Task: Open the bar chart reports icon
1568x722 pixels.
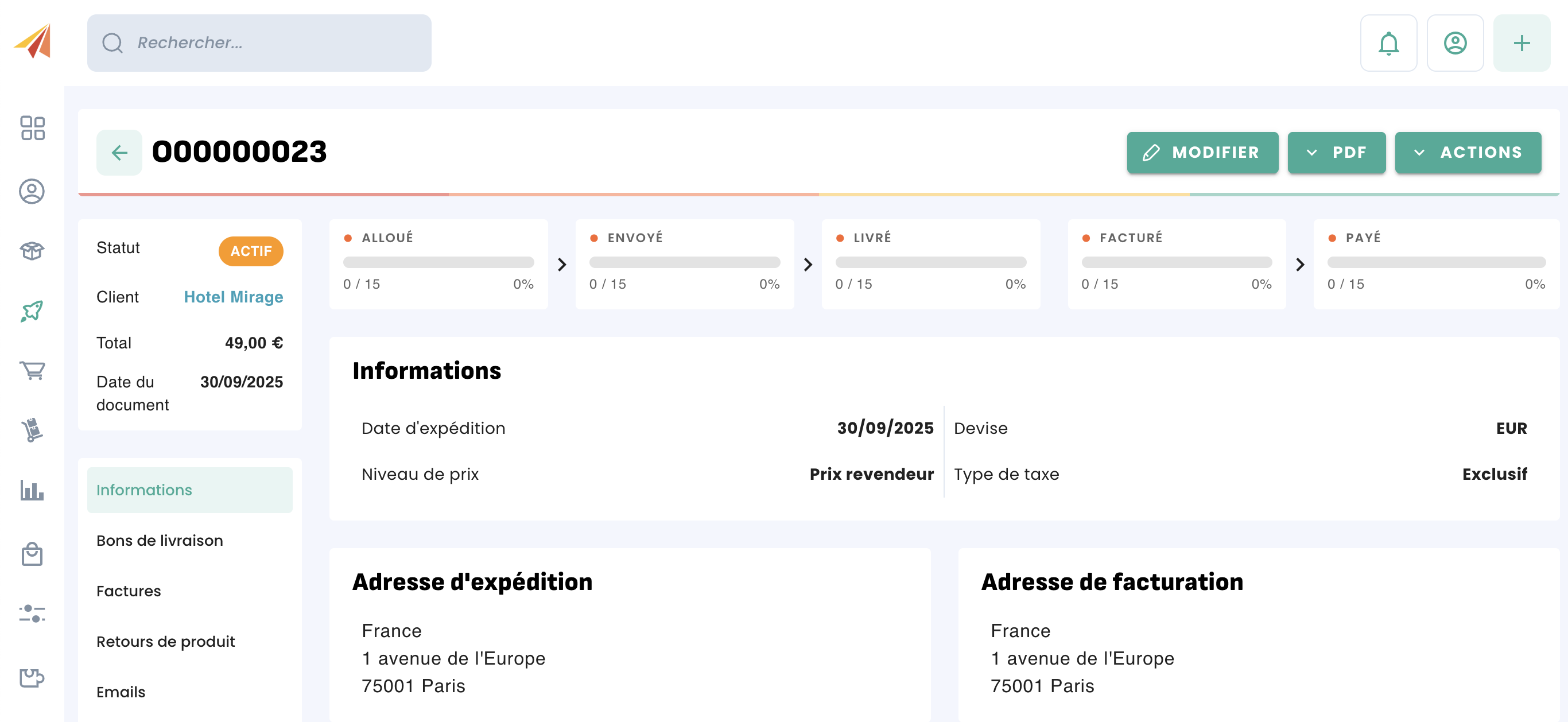Action: pyautogui.click(x=32, y=490)
